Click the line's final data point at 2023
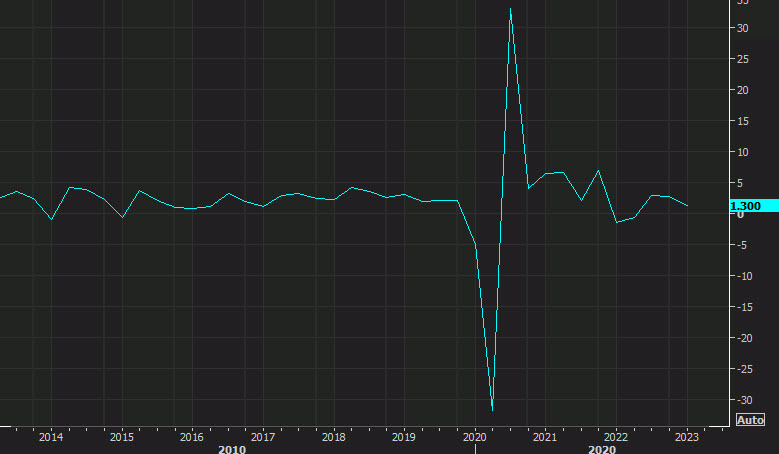779x454 pixels. (687, 205)
